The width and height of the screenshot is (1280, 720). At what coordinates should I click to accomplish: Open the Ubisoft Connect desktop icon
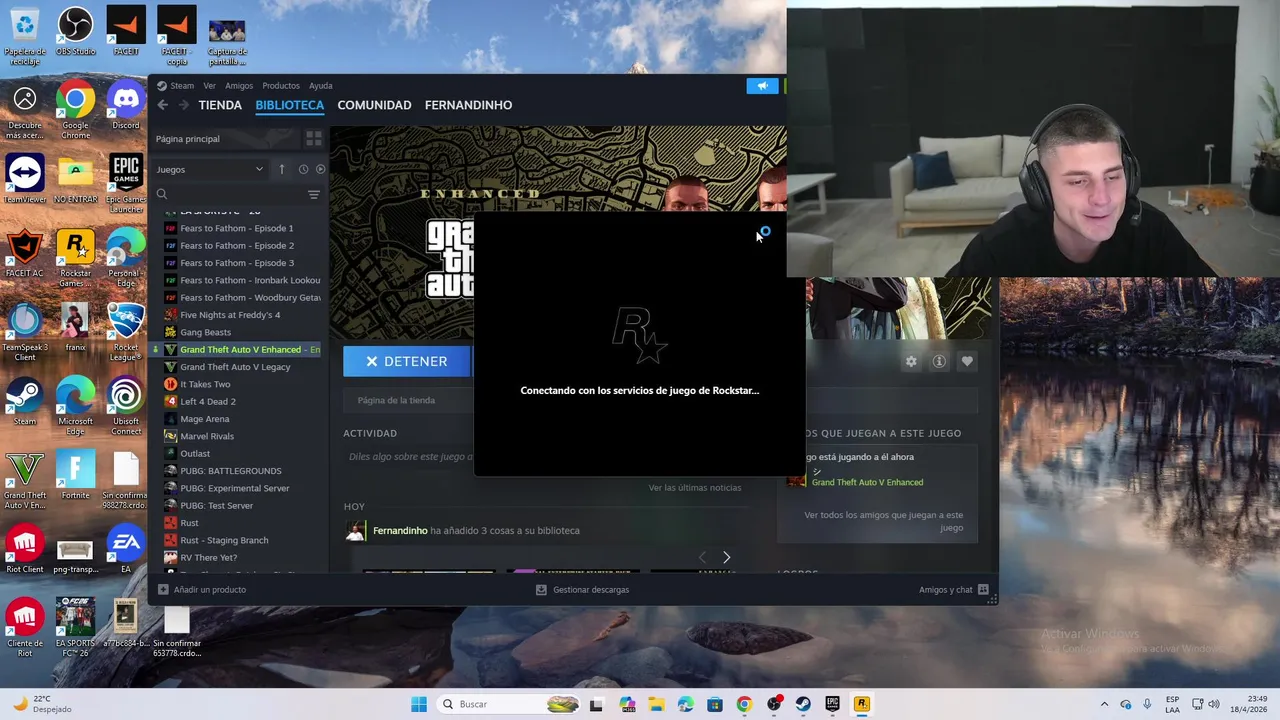126,405
